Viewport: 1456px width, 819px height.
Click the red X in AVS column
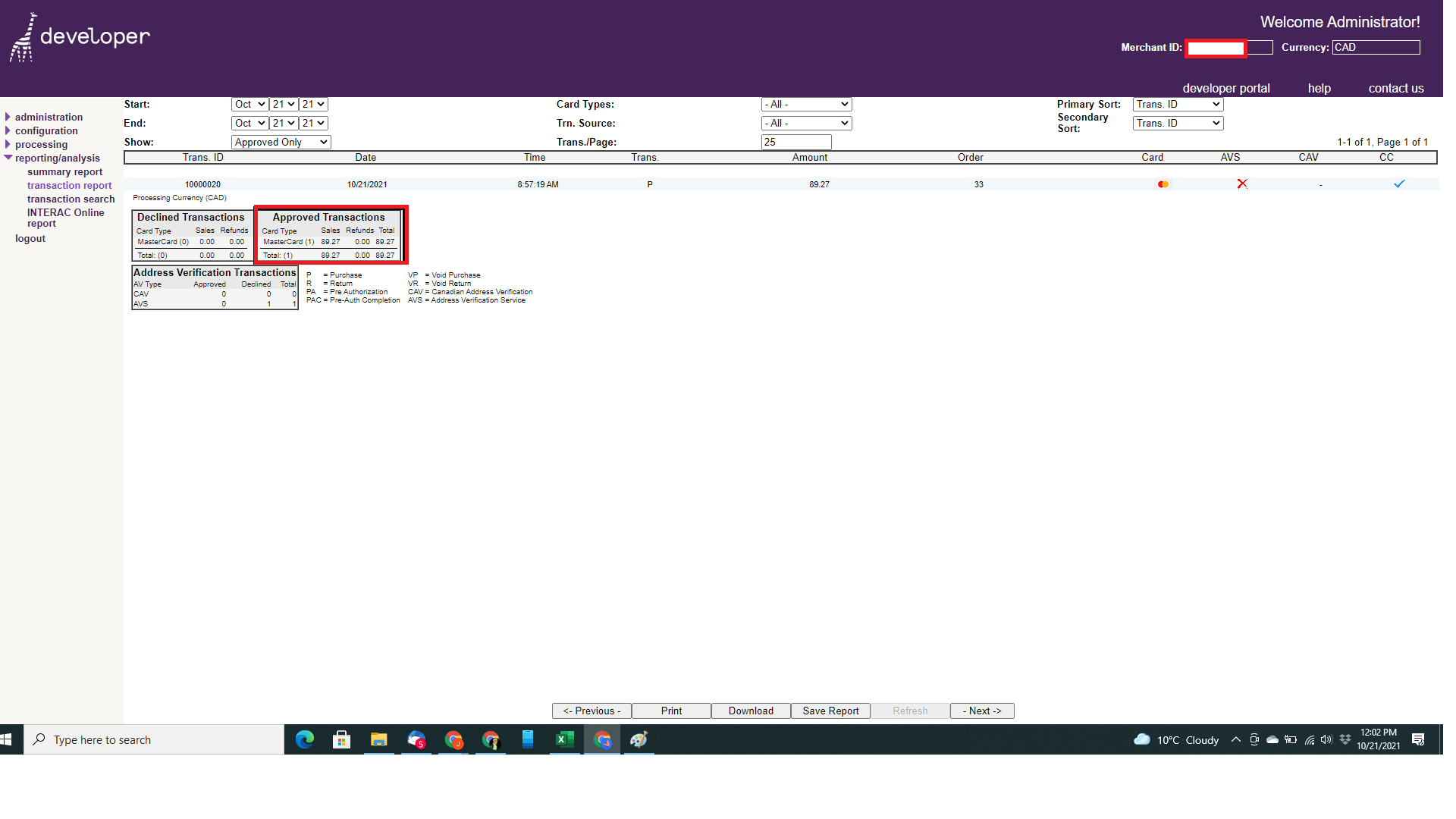1242,184
